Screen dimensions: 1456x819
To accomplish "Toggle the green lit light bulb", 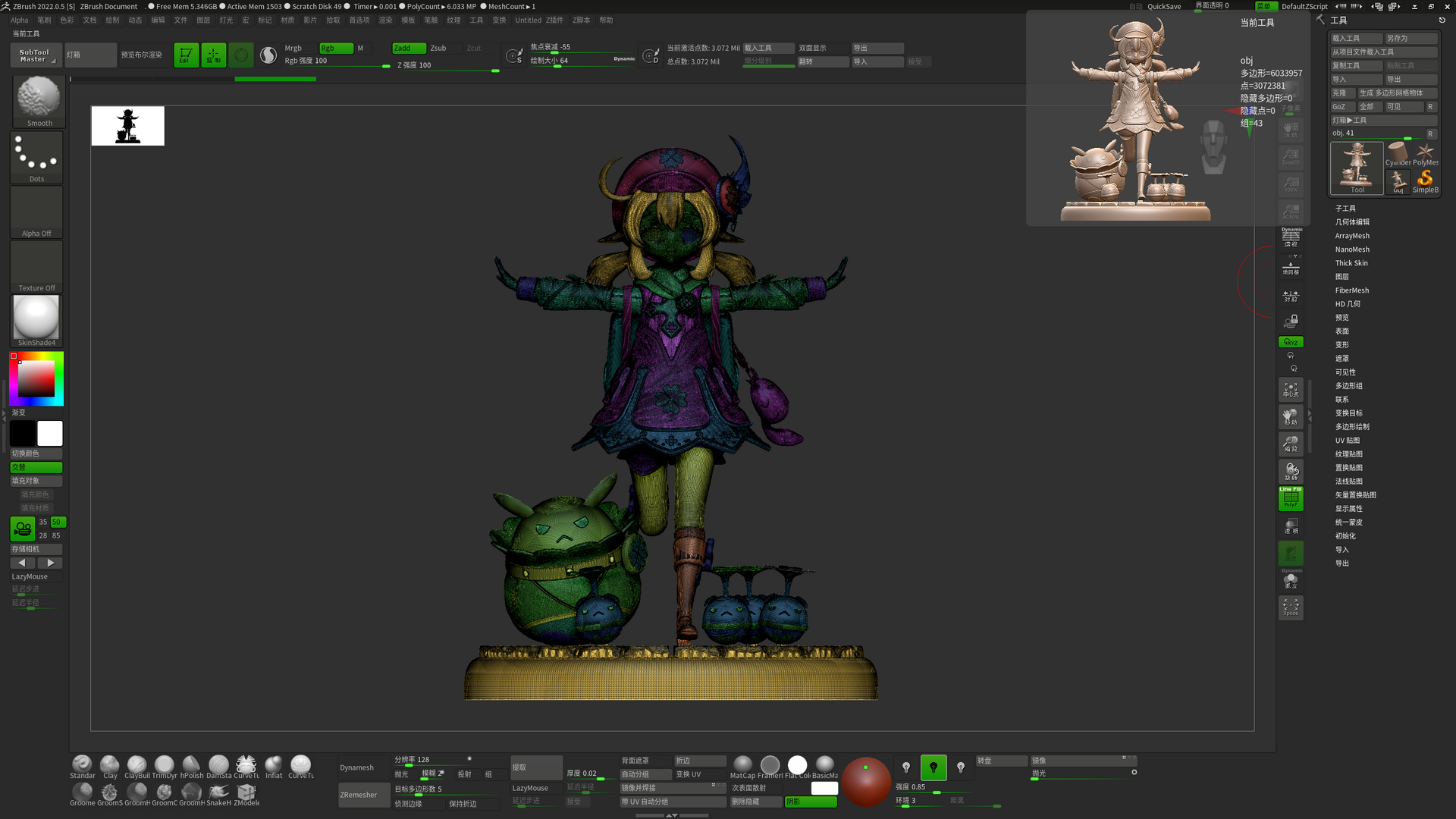I will pos(934,767).
